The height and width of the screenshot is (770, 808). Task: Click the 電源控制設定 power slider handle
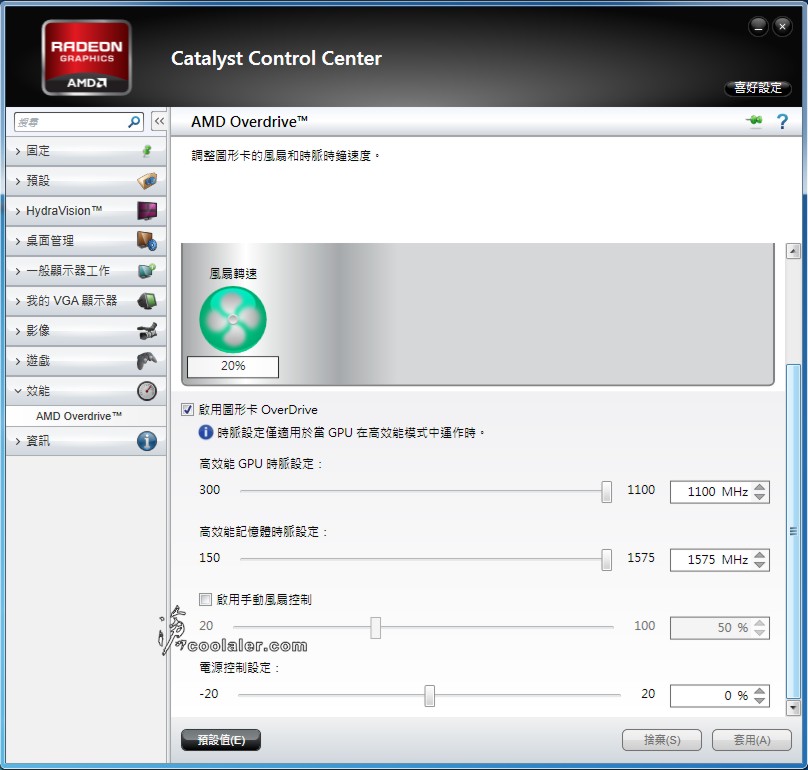[429, 696]
